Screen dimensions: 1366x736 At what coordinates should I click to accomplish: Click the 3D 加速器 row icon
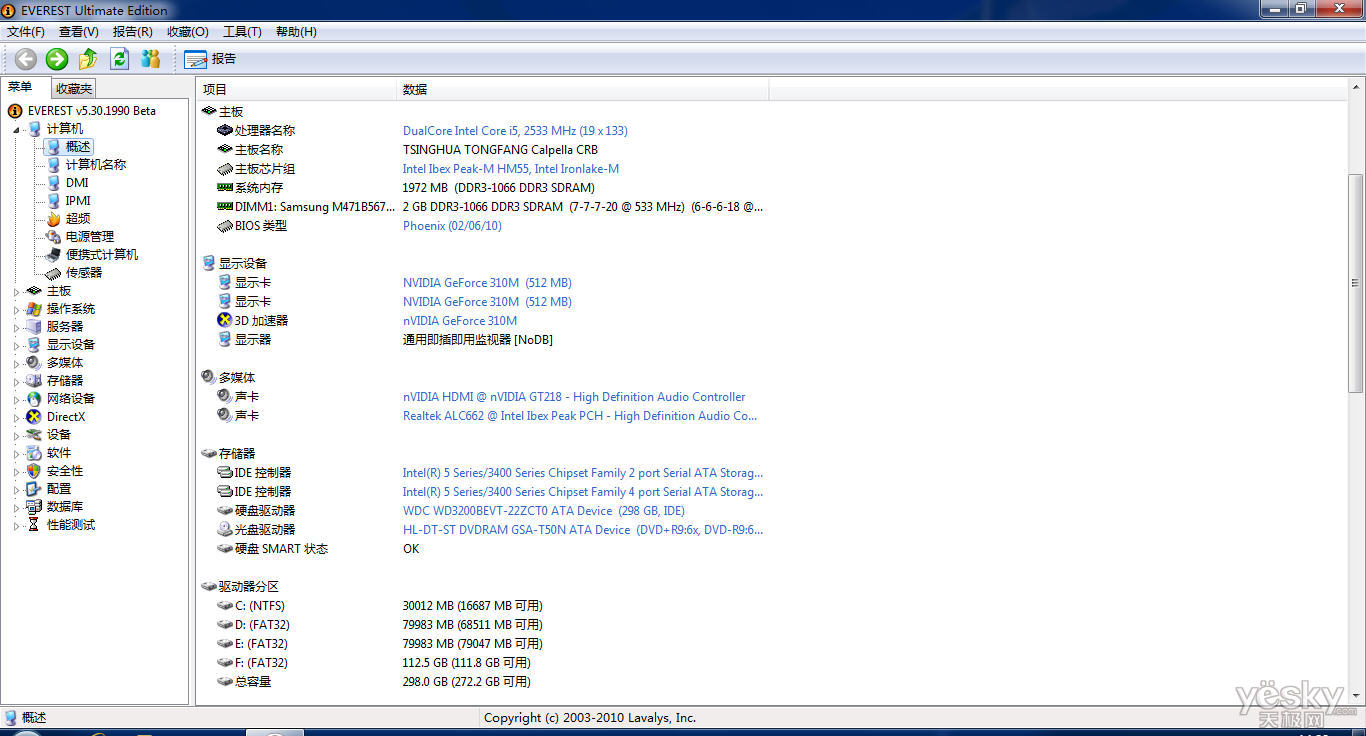coord(225,321)
